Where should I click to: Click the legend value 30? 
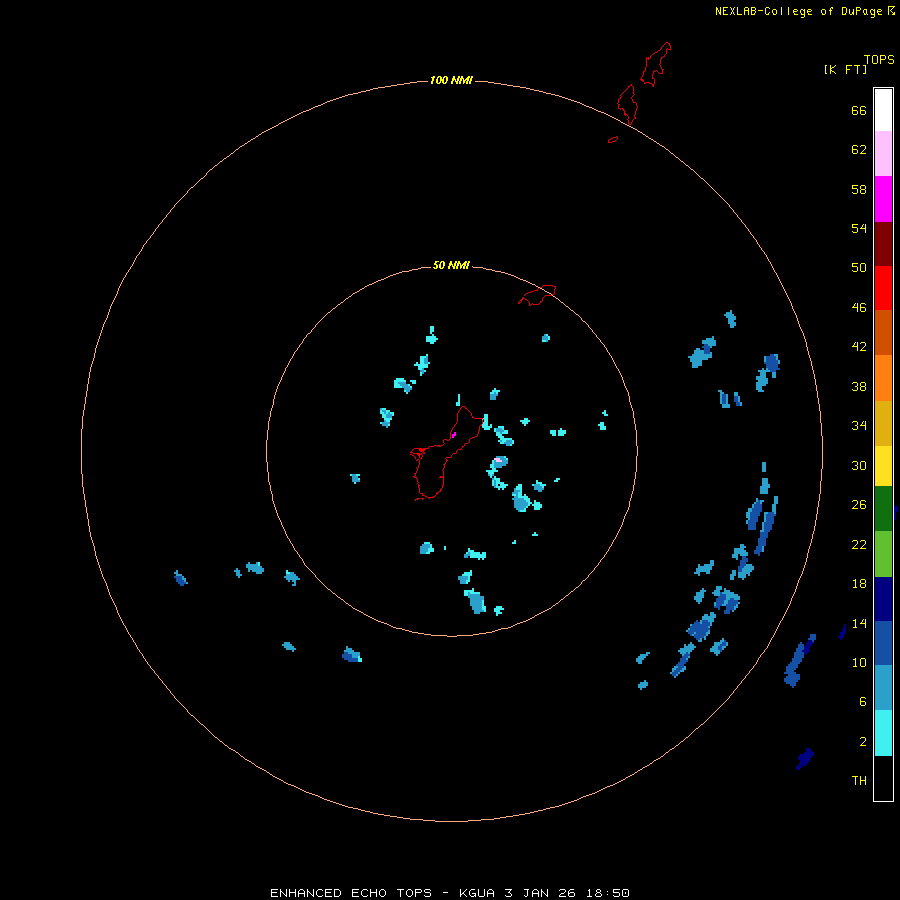point(859,465)
